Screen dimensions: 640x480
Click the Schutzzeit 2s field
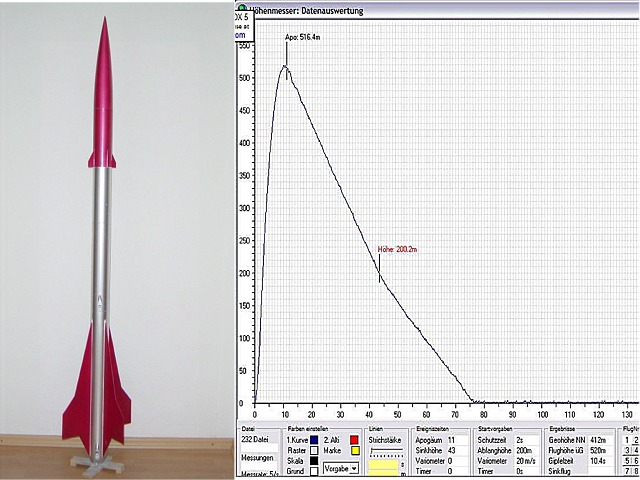click(527, 440)
